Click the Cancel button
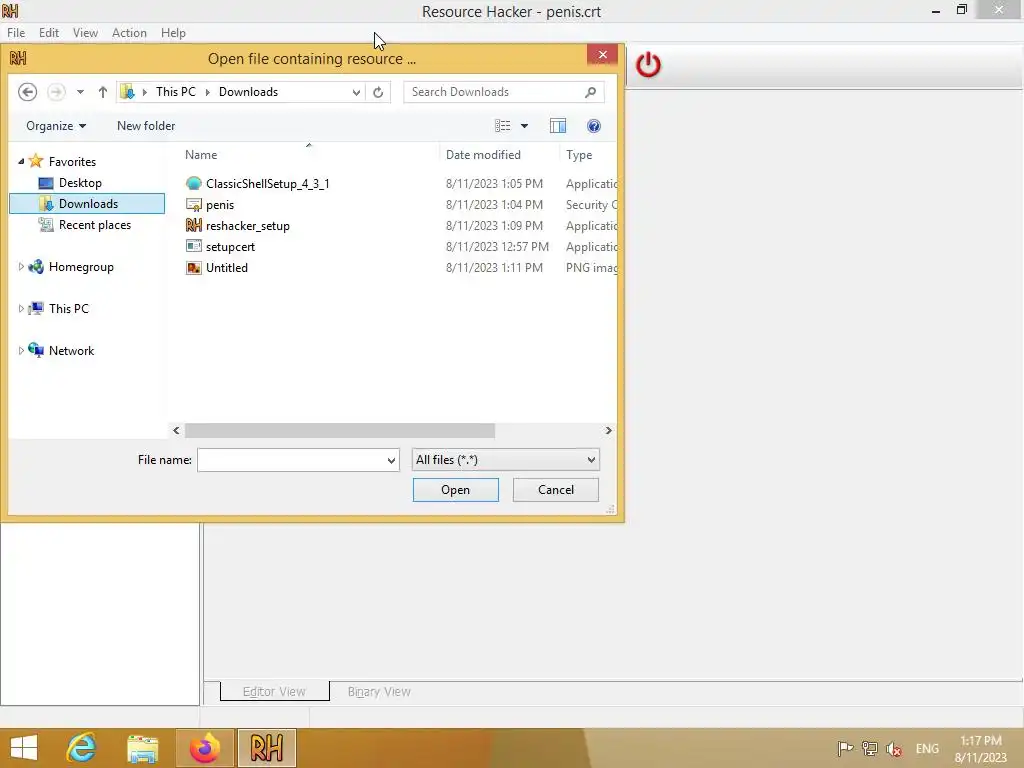The height and width of the screenshot is (768, 1024). tap(556, 490)
